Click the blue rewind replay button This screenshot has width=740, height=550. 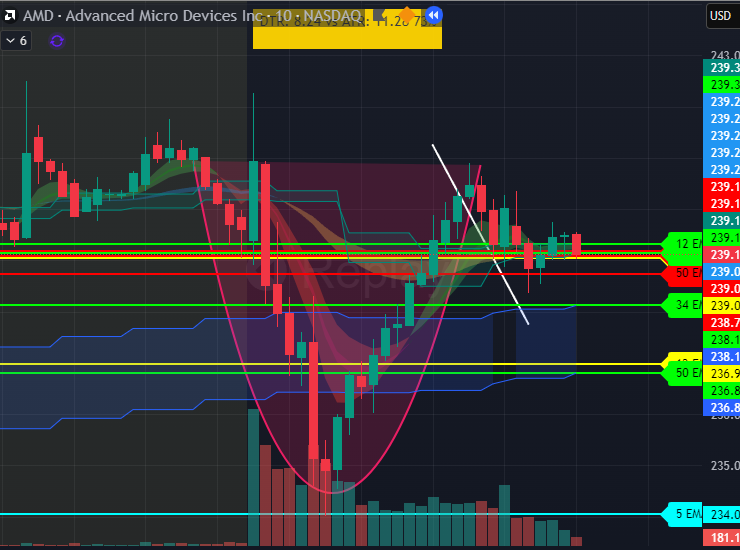[434, 15]
